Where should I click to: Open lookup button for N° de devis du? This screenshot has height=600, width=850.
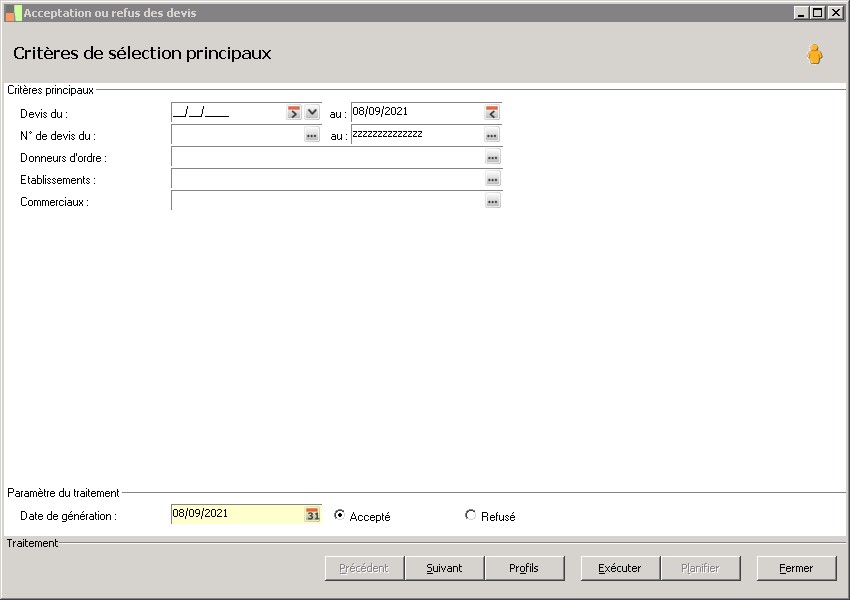point(312,135)
